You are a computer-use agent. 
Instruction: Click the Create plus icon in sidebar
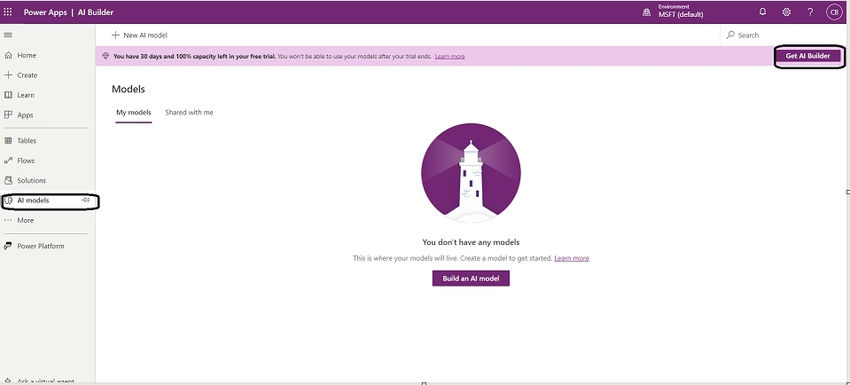point(8,75)
